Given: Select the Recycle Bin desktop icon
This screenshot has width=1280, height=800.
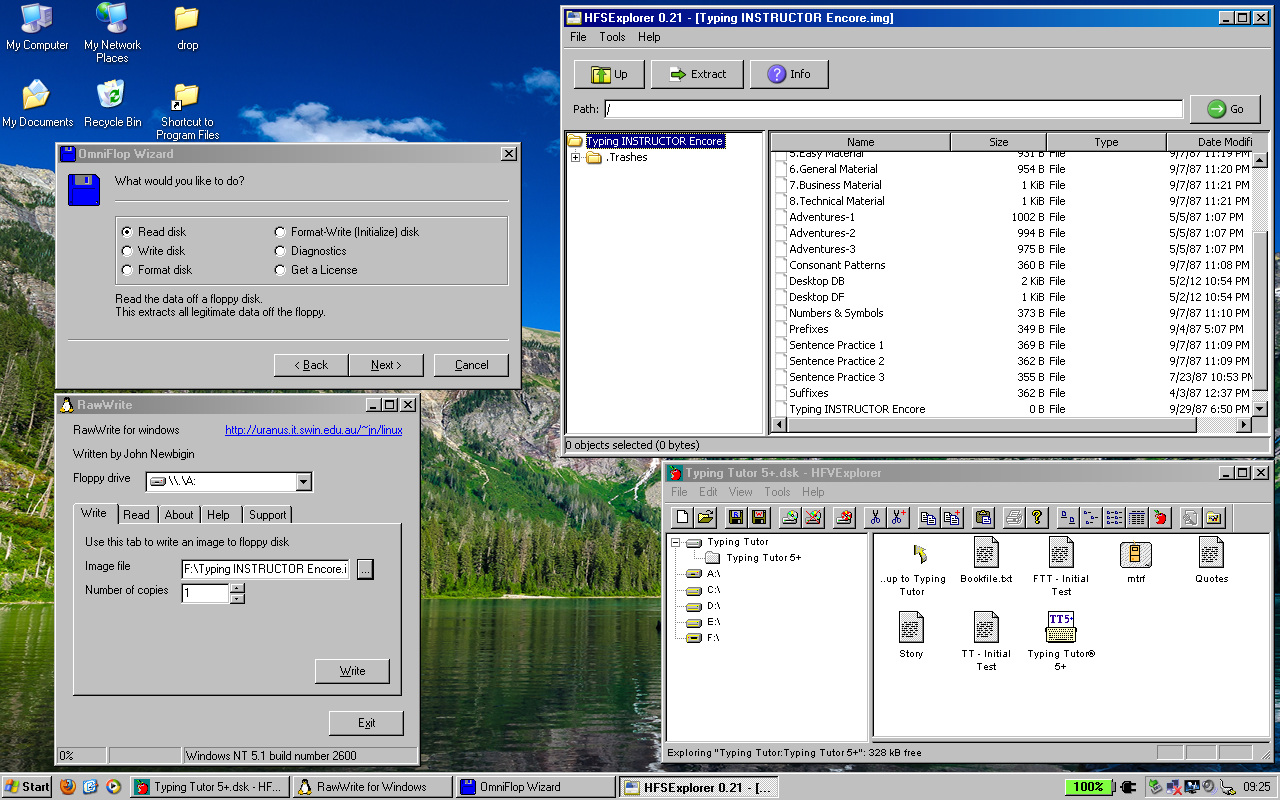Looking at the screenshot, I should 112,104.
